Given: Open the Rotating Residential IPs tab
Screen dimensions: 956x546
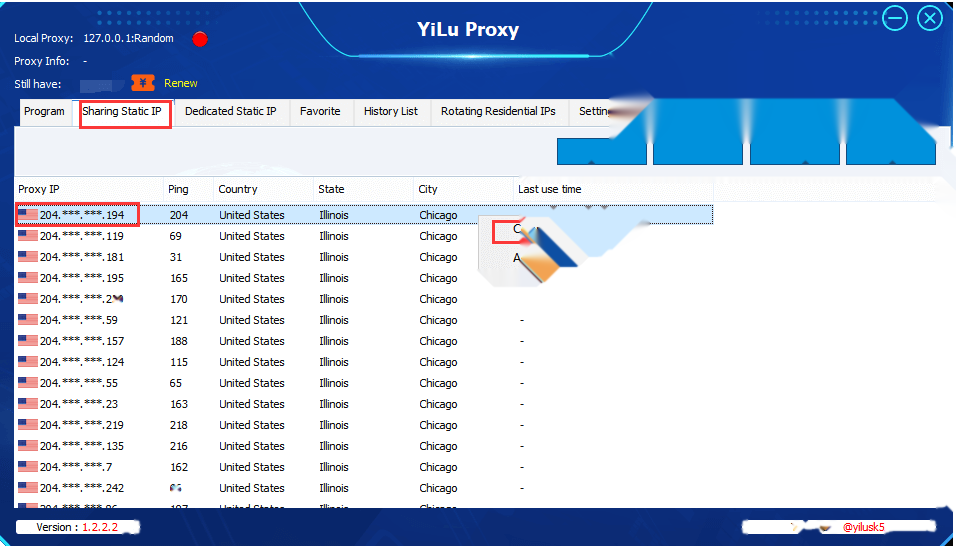Looking at the screenshot, I should coord(498,112).
